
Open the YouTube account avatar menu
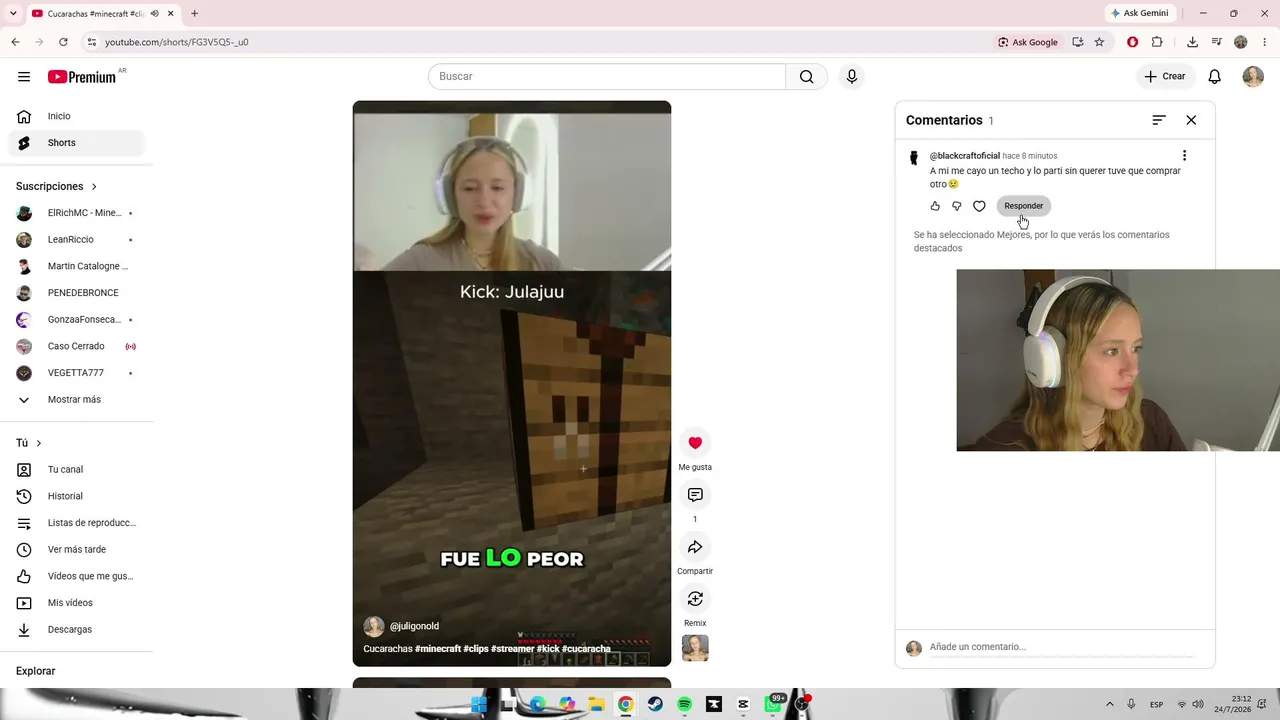pos(1253,77)
